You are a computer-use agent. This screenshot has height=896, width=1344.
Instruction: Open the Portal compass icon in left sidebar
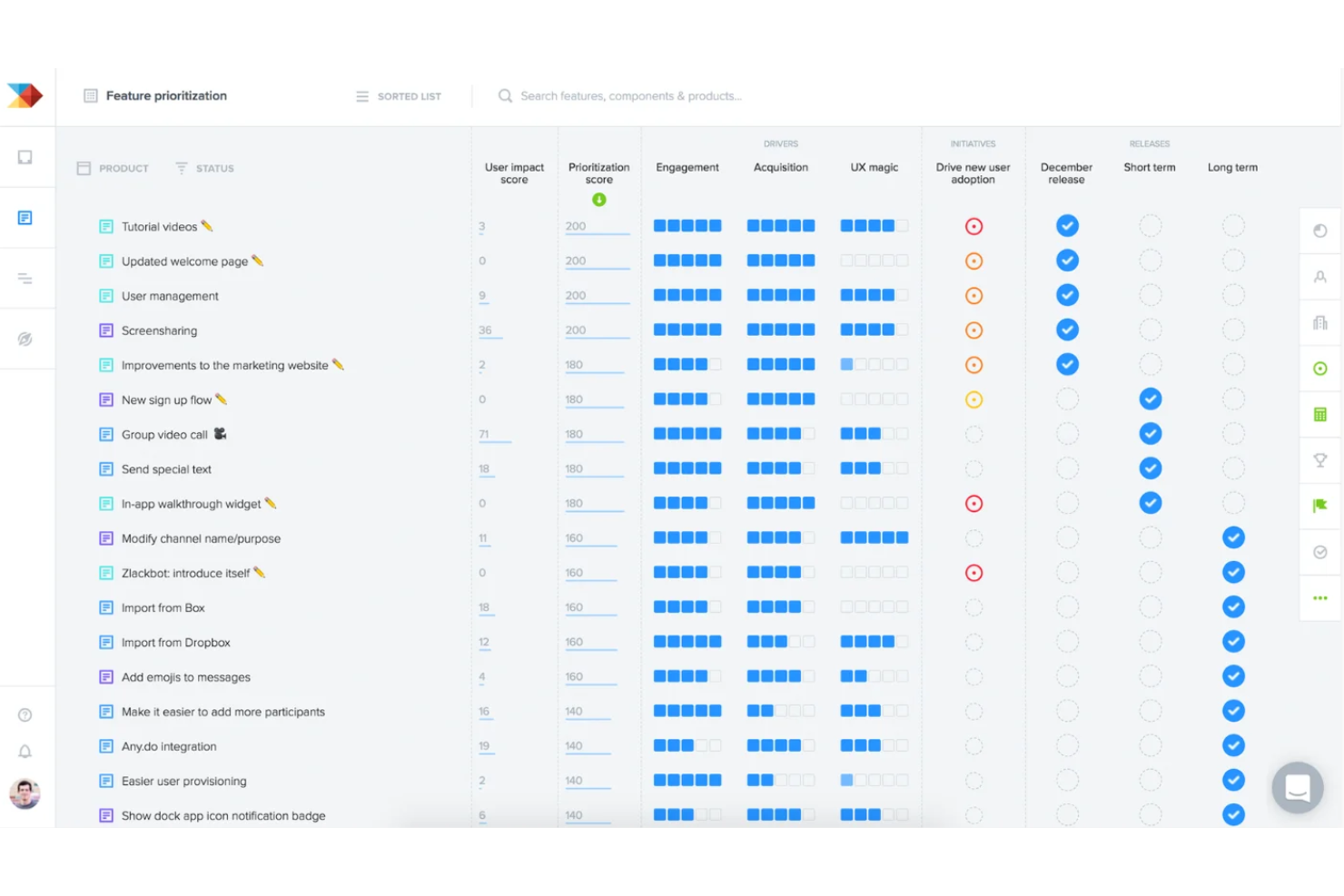[25, 339]
